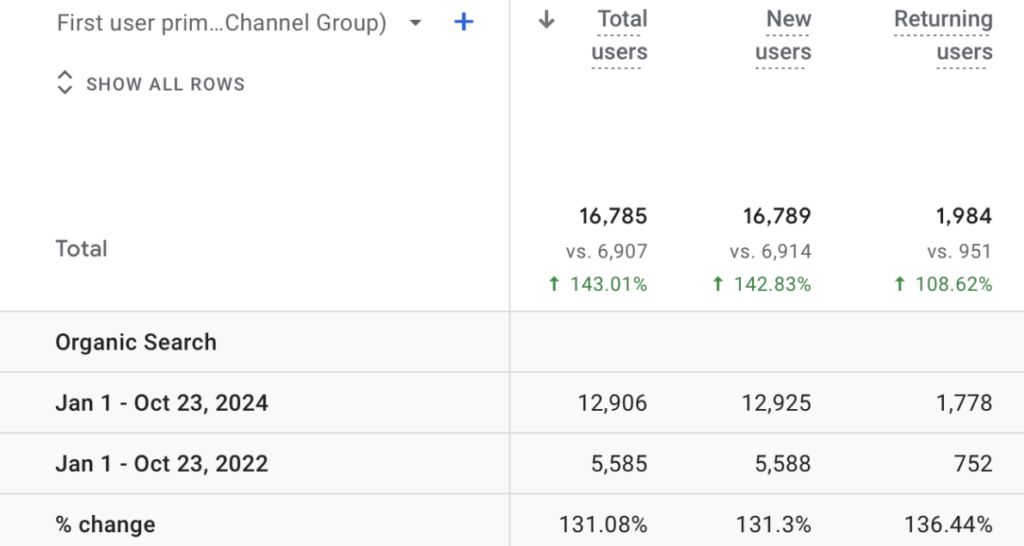This screenshot has height=546, width=1024.
Task: Click the green up arrow next to 142.83%
Action: [717, 285]
